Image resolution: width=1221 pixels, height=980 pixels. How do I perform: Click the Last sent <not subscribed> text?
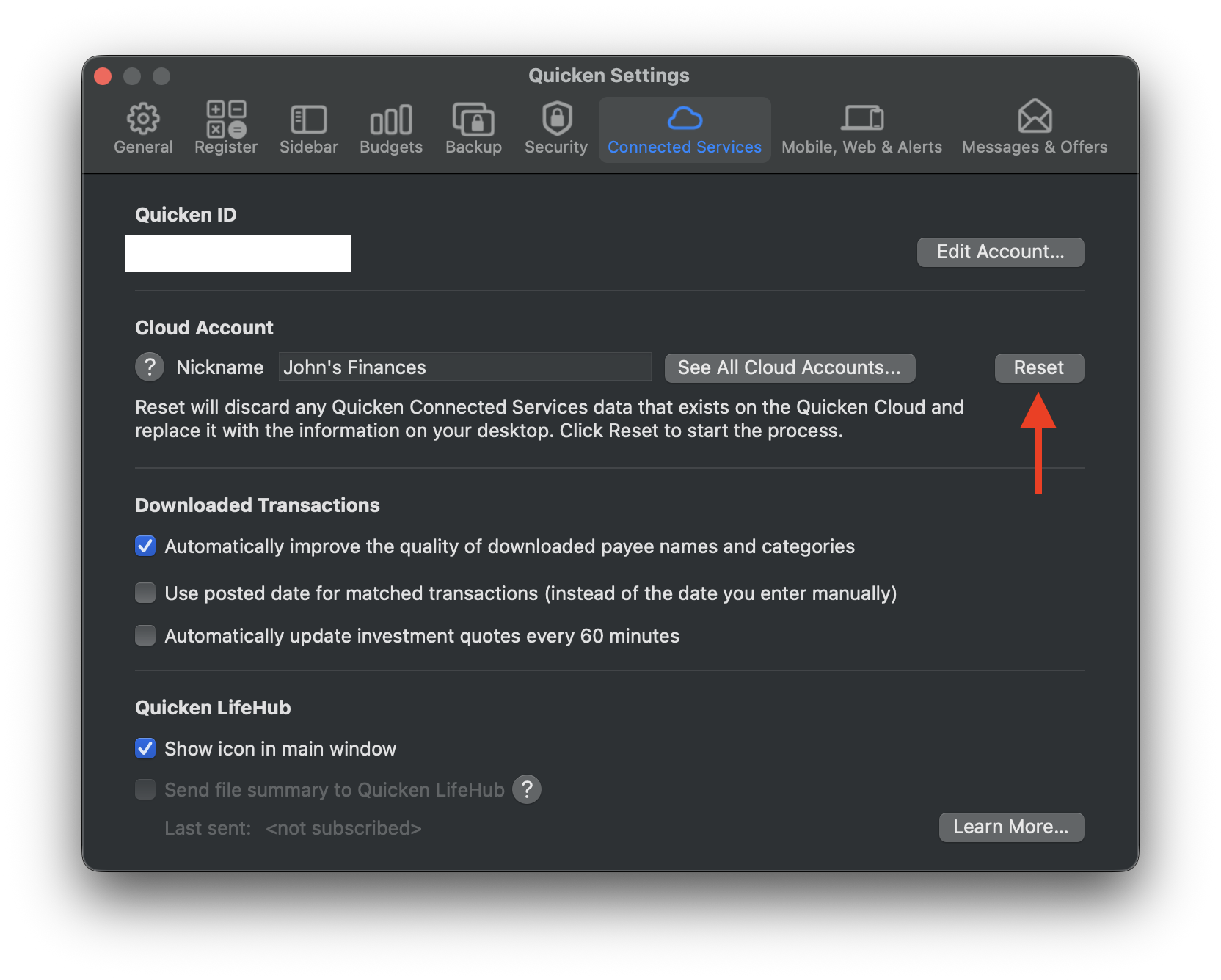tap(293, 828)
